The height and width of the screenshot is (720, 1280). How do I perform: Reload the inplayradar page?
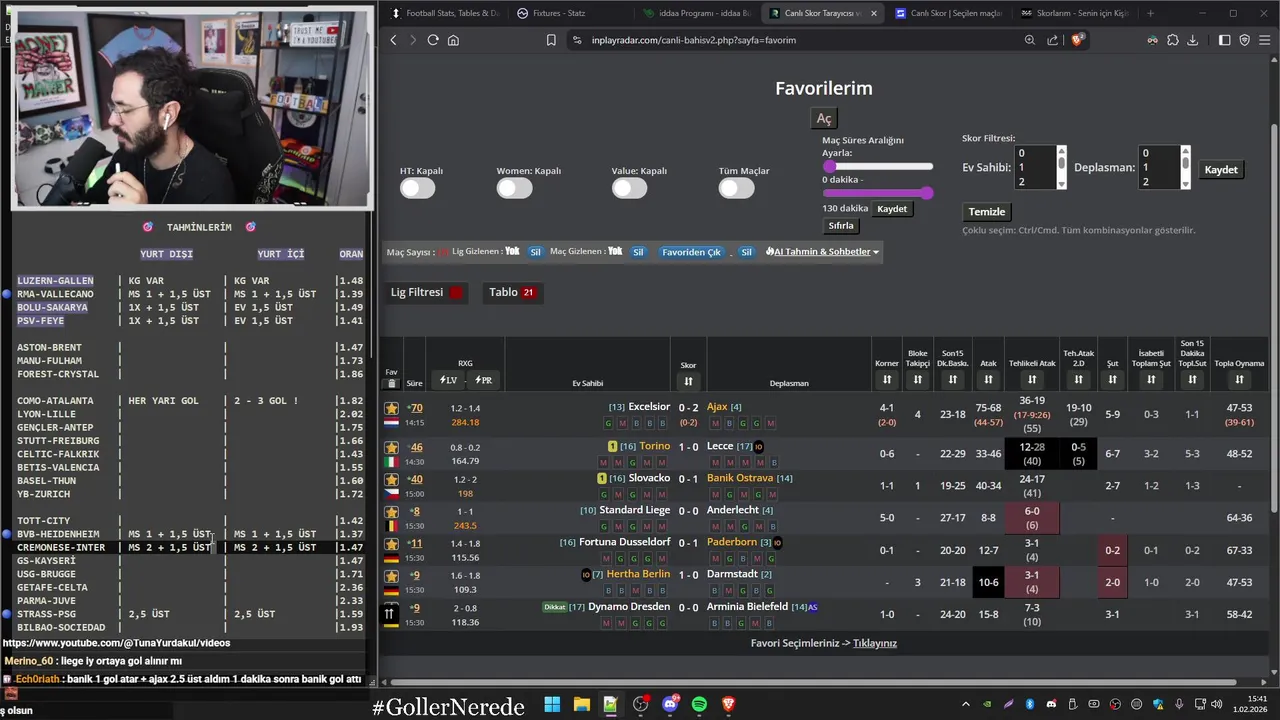click(x=433, y=40)
